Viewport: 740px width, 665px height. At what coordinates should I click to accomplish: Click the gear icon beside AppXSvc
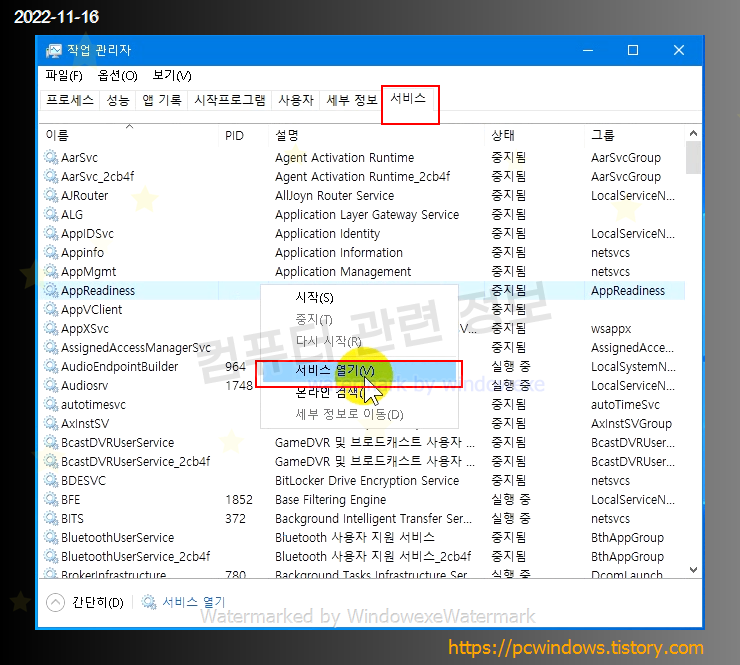coord(51,328)
